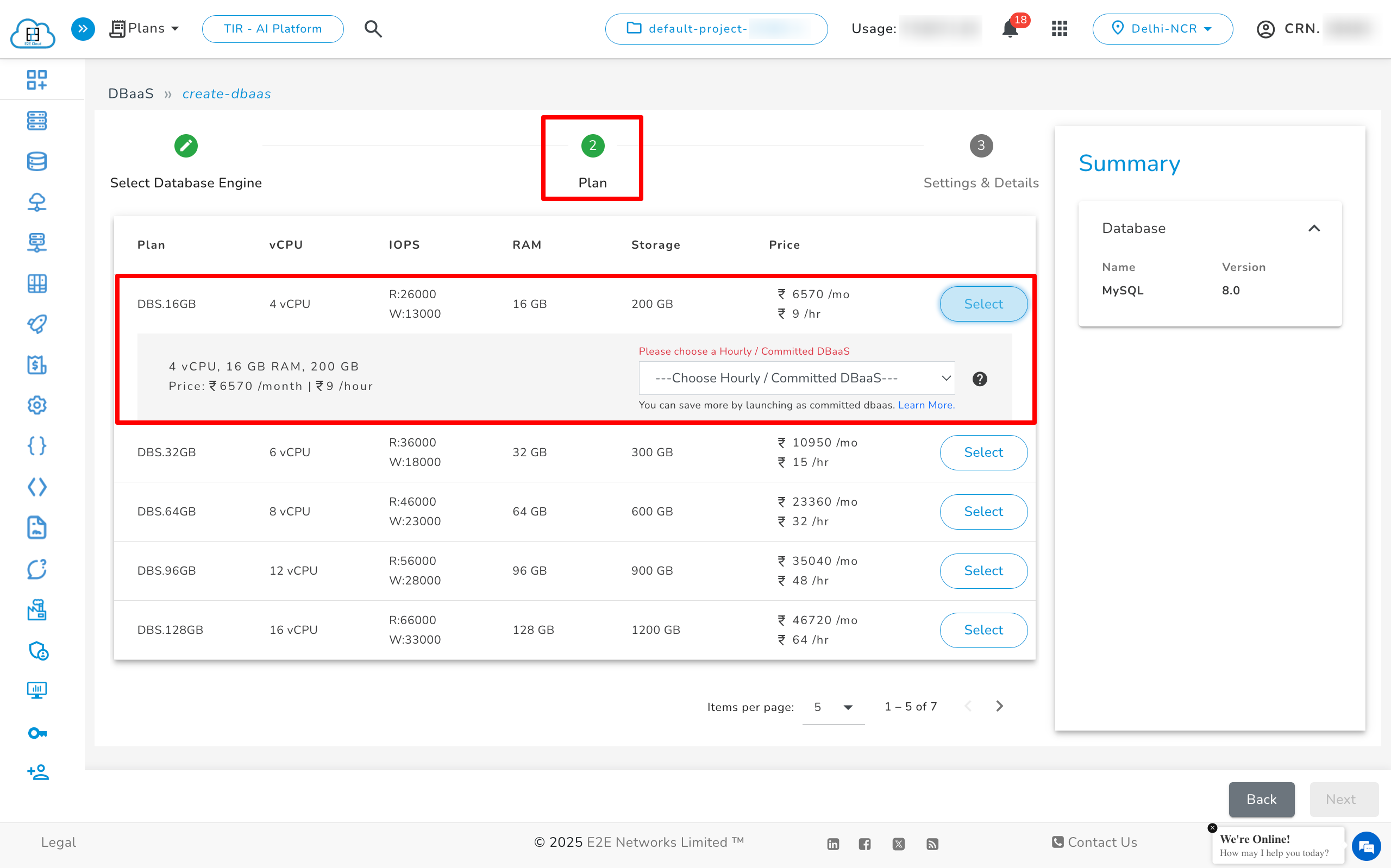
Task: Open X (Twitter) footer icon
Action: 898,844
